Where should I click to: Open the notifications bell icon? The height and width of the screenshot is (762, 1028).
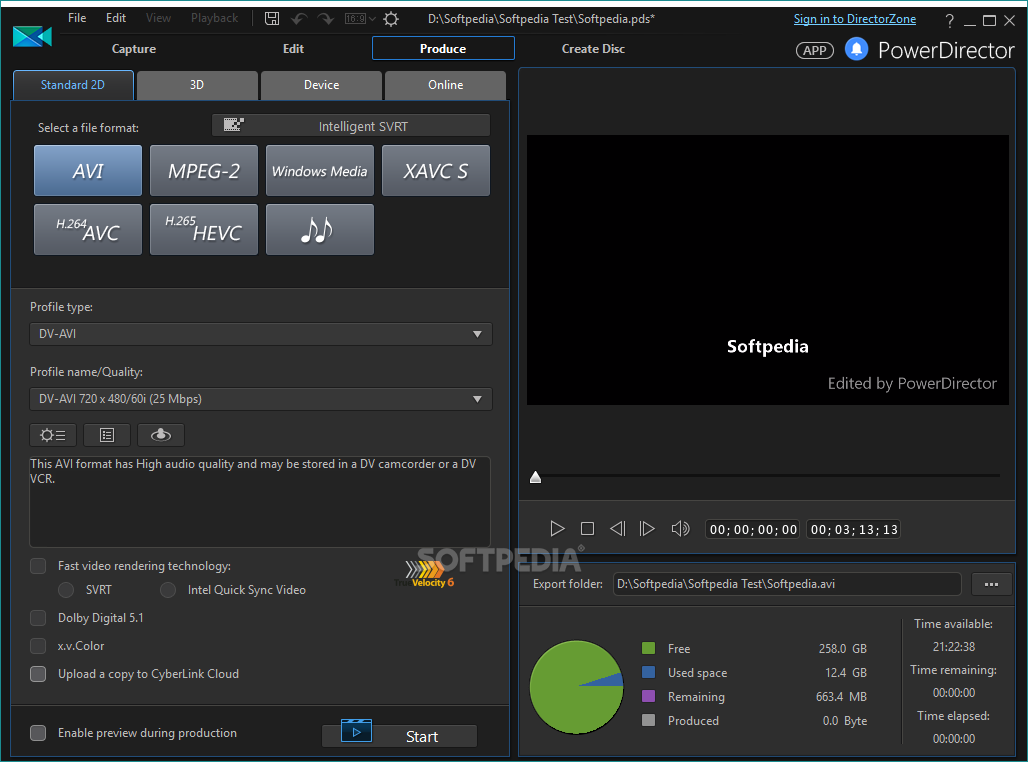pyautogui.click(x=856, y=49)
